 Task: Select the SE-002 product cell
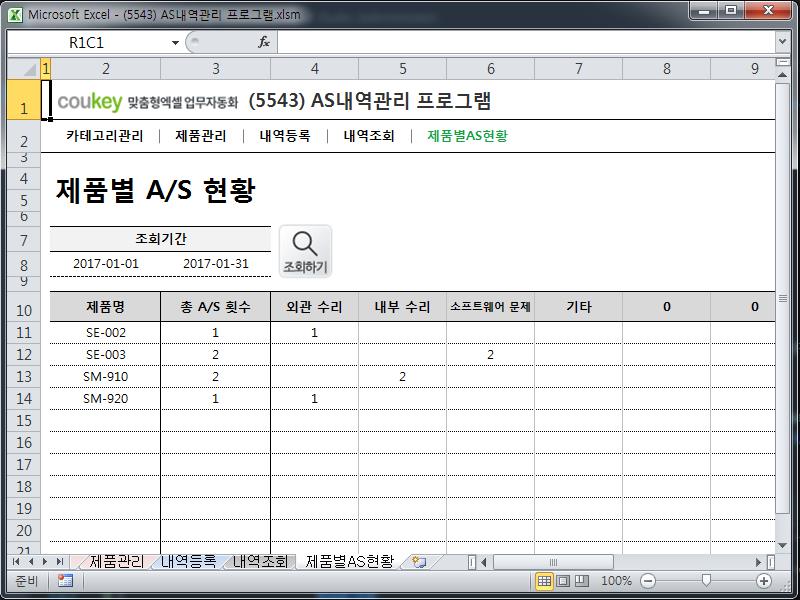coord(106,333)
